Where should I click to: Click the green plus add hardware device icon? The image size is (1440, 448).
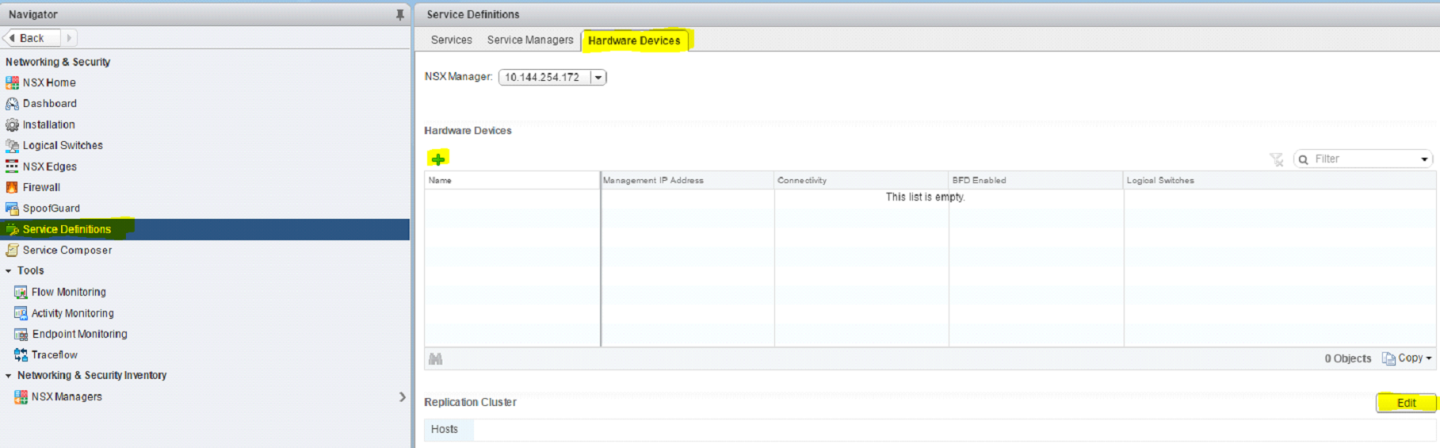[x=438, y=158]
